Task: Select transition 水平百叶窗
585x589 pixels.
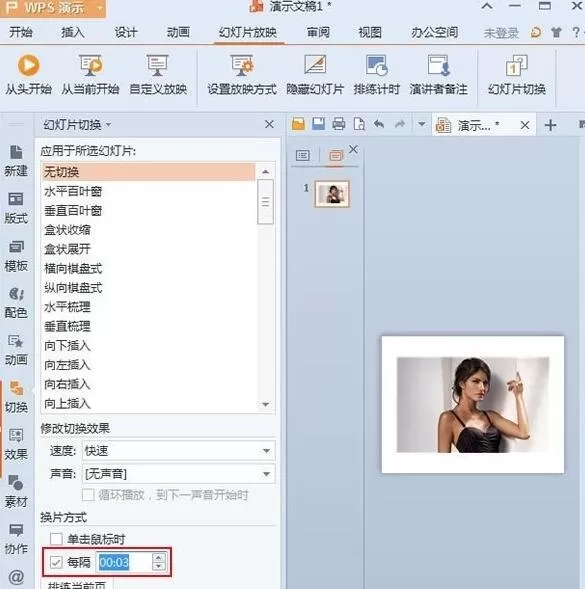Action: tap(149, 192)
